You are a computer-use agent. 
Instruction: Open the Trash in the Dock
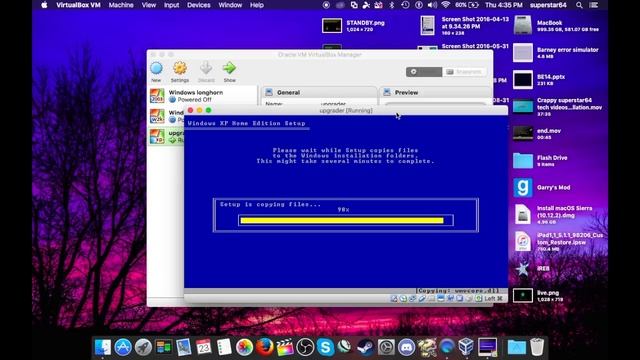(x=537, y=347)
